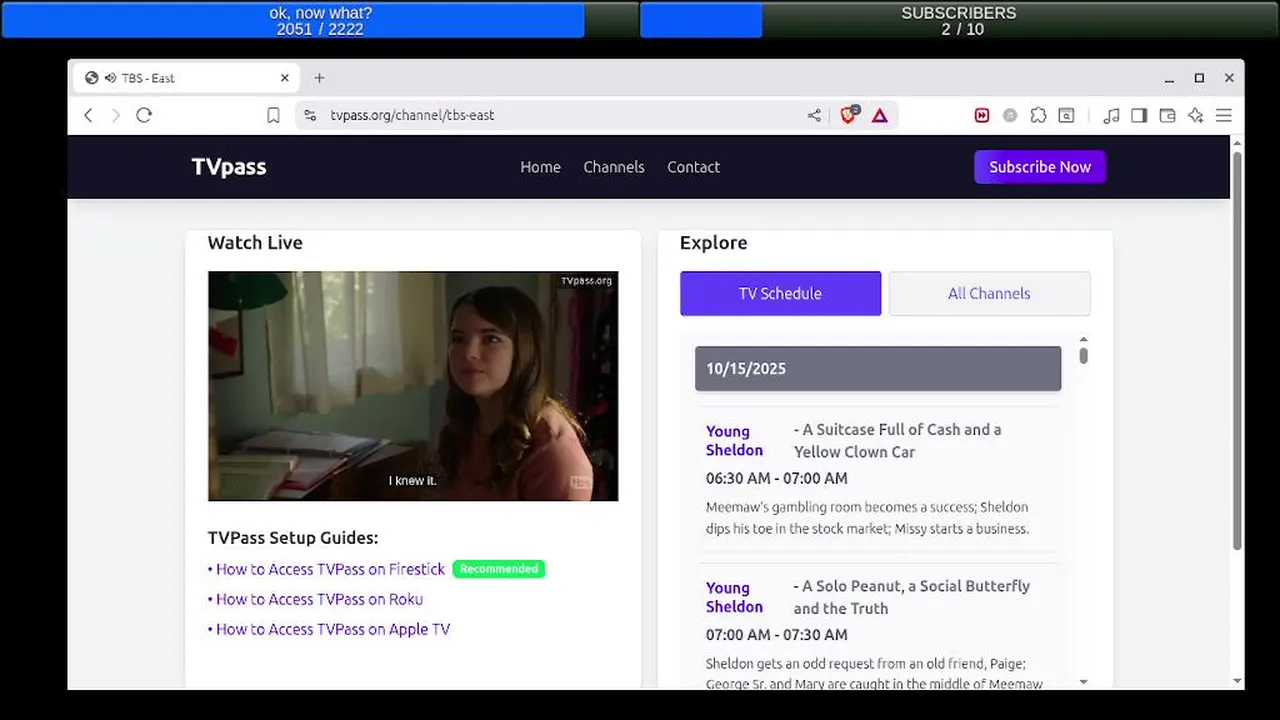Open the browser hamburger menu
This screenshot has width=1280, height=720.
tap(1223, 116)
